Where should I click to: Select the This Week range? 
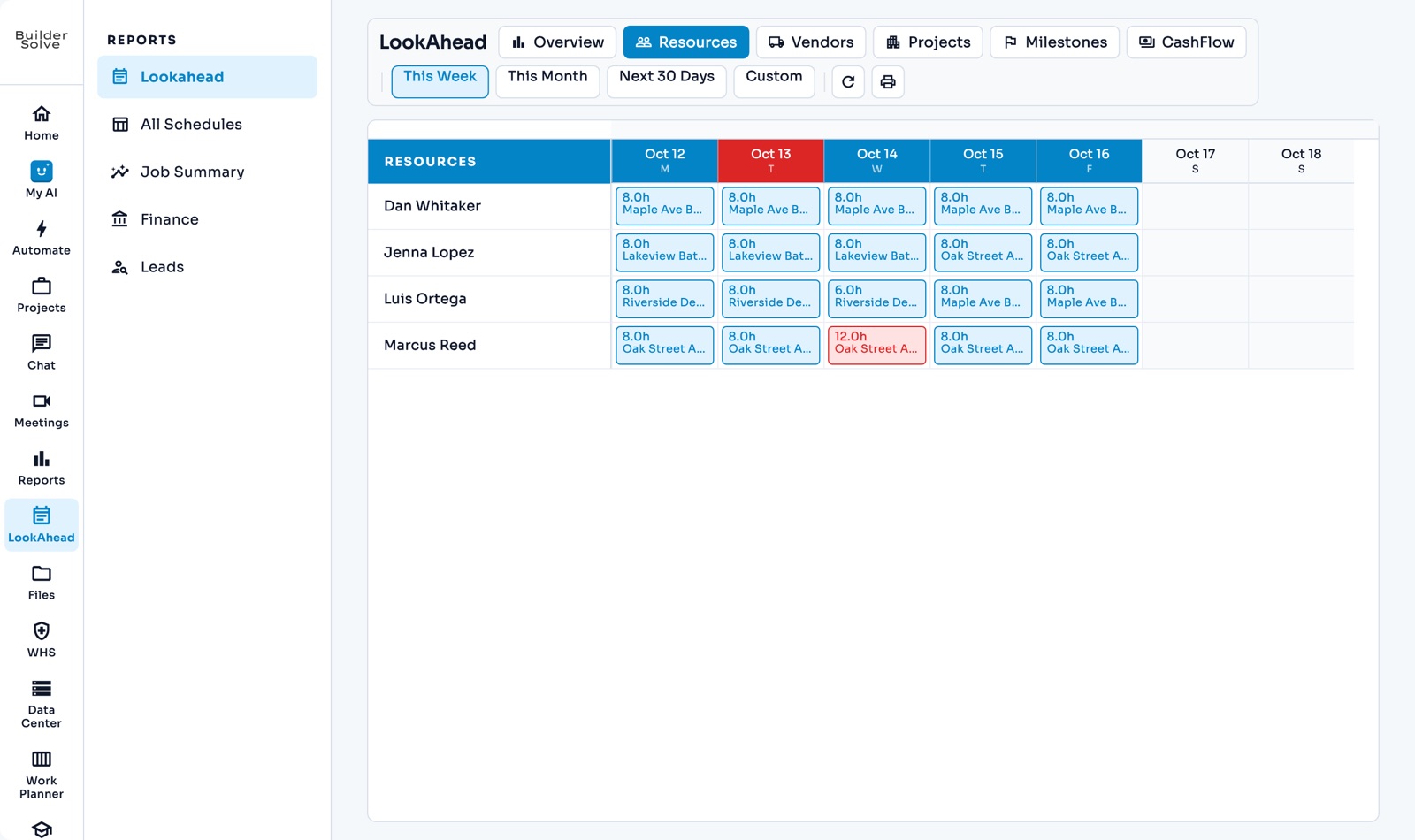(x=440, y=81)
